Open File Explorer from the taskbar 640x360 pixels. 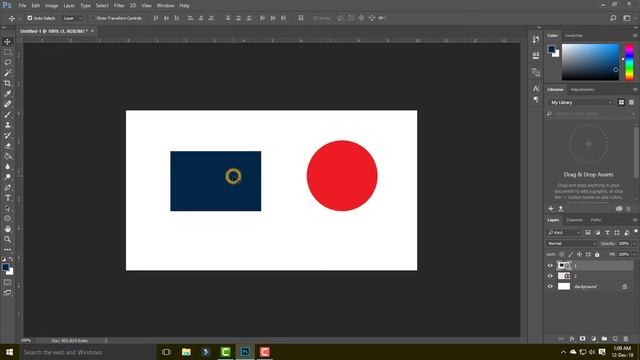pos(186,352)
